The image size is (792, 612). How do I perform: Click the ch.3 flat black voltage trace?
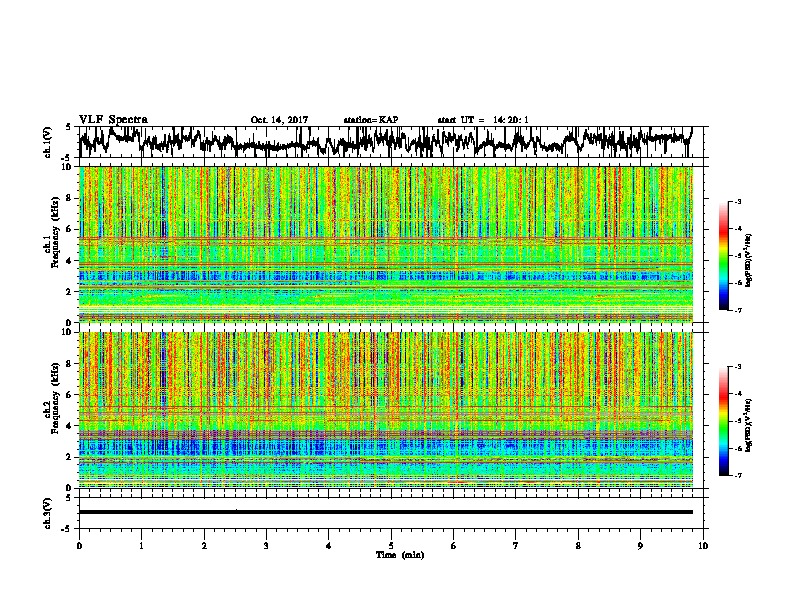point(386,512)
